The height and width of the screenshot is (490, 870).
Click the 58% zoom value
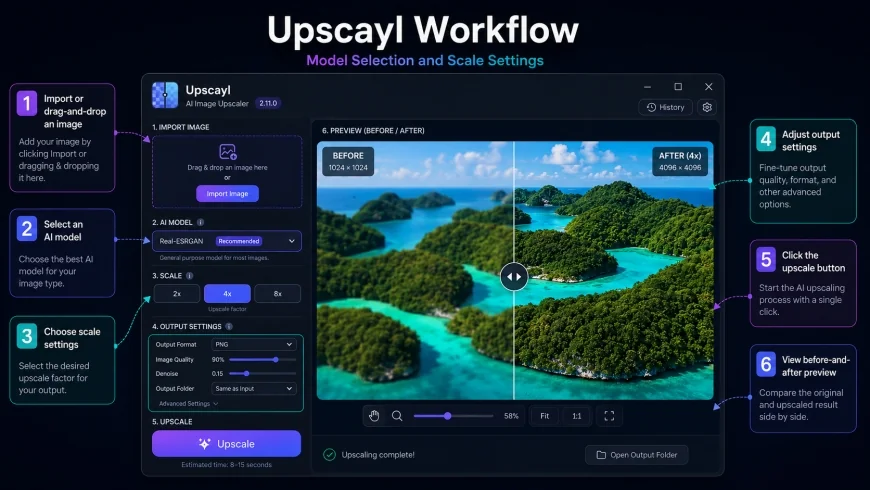tap(511, 416)
